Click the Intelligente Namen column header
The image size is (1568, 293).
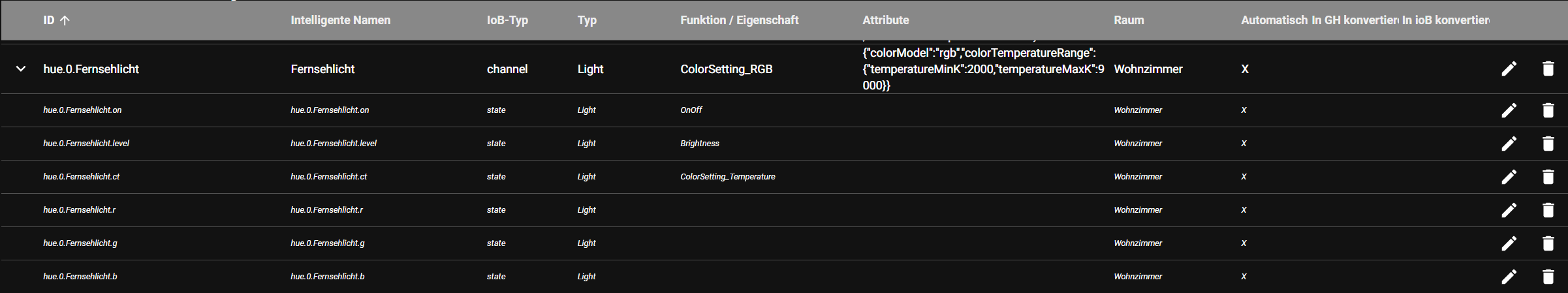(340, 20)
